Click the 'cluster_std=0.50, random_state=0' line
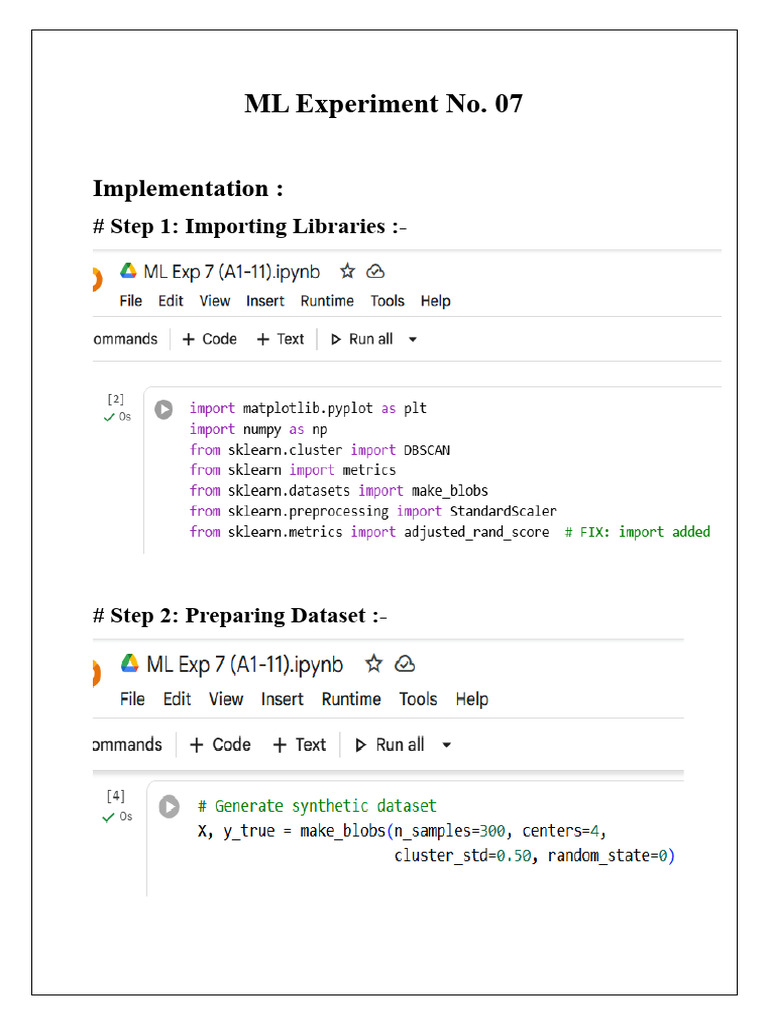Viewport: 768px width, 1024px height. 534,856
